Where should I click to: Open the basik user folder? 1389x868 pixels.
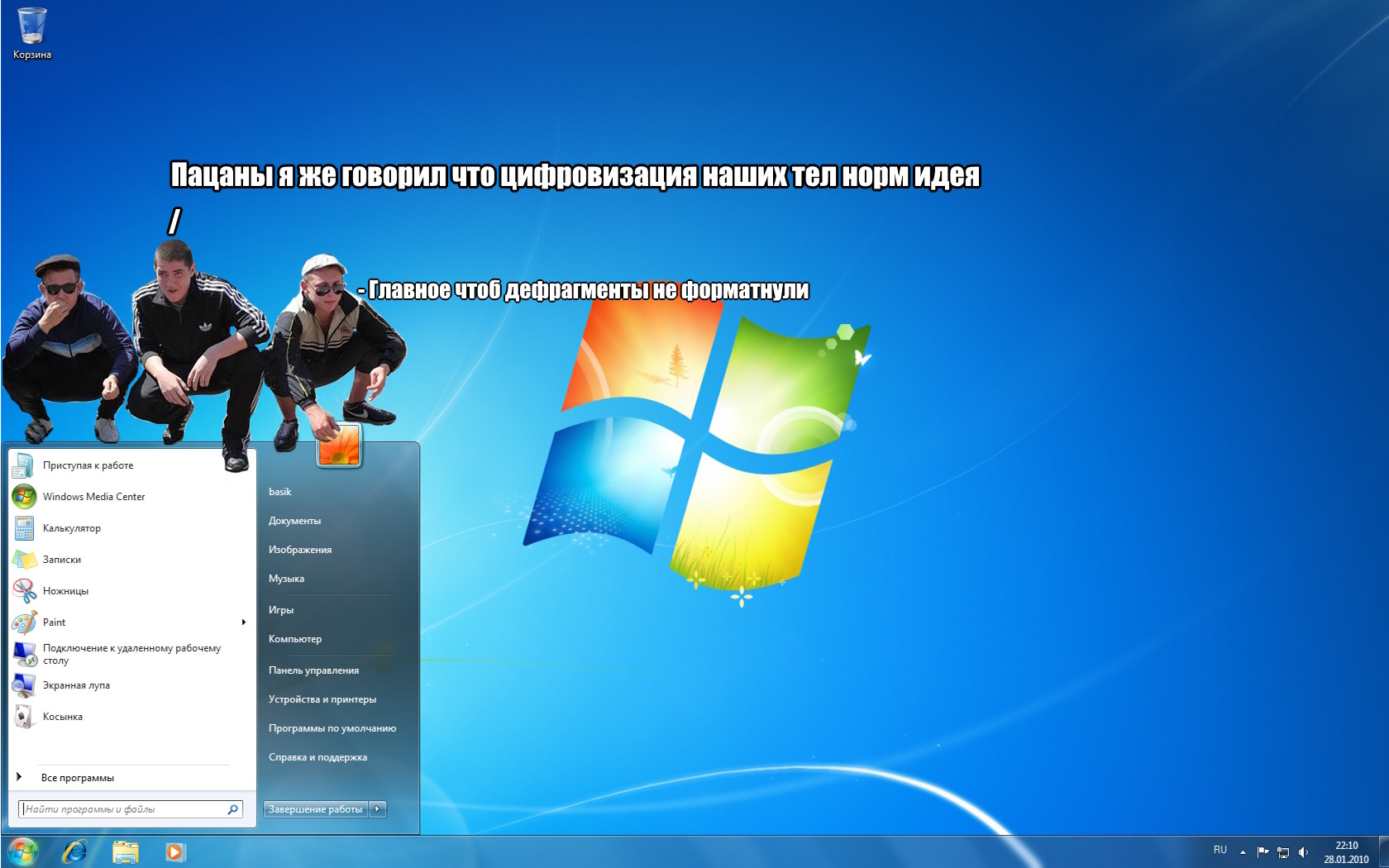click(x=280, y=492)
